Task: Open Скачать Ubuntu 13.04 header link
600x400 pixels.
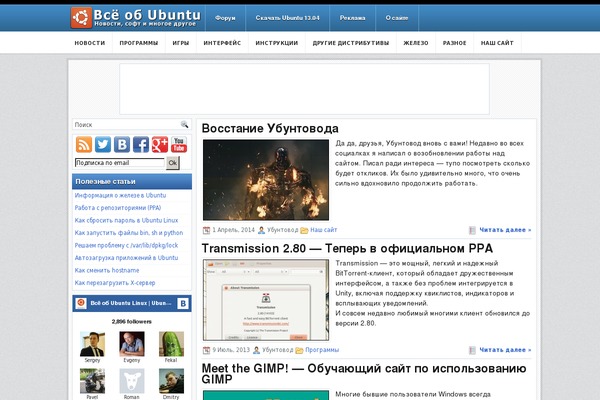Action: click(x=287, y=18)
